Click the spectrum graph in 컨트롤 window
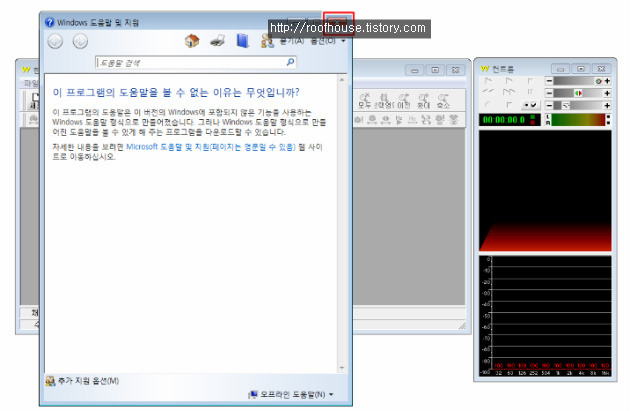Screen dimensions: 630x411 pyautogui.click(x=545, y=316)
